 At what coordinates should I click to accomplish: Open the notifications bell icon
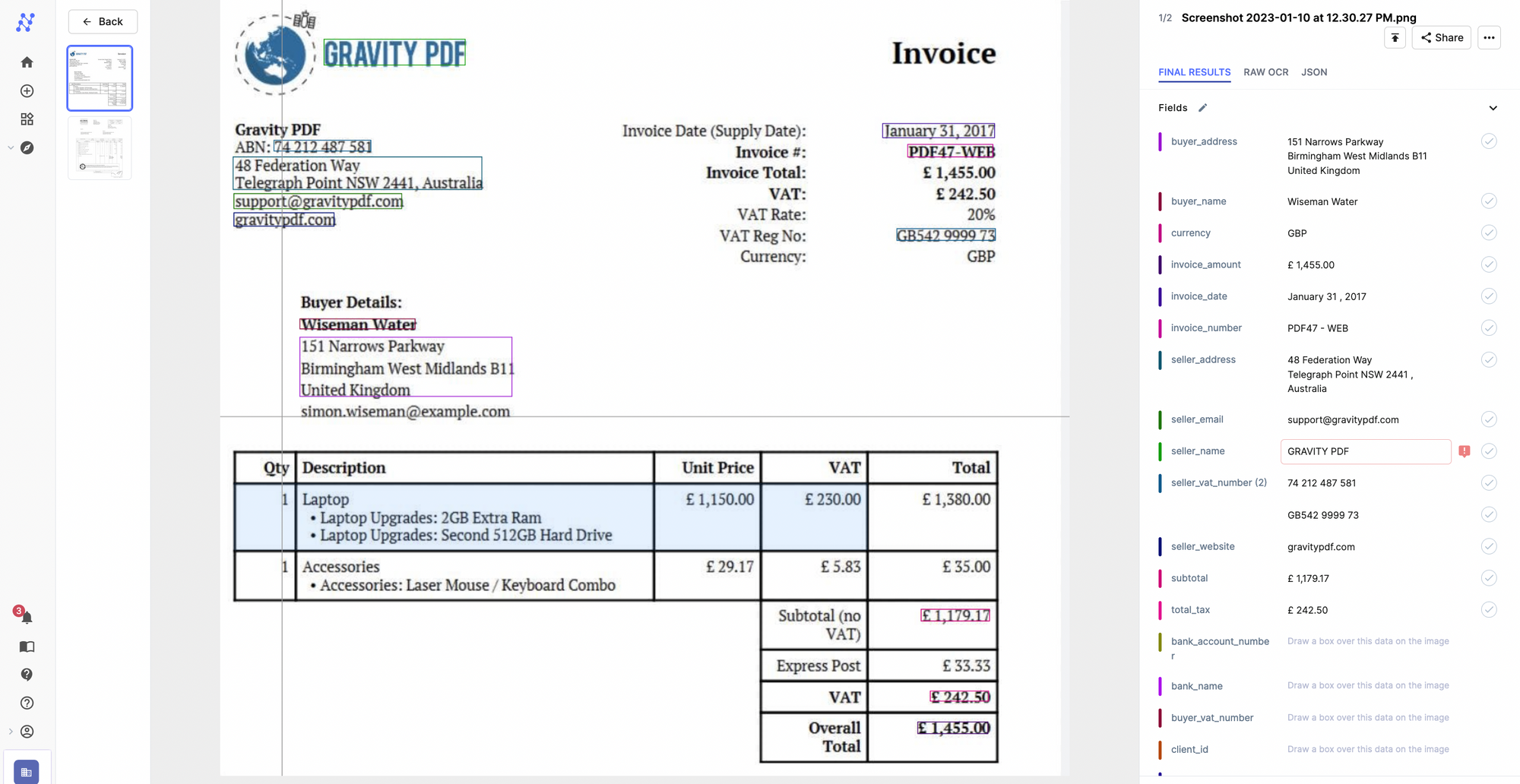[27, 618]
